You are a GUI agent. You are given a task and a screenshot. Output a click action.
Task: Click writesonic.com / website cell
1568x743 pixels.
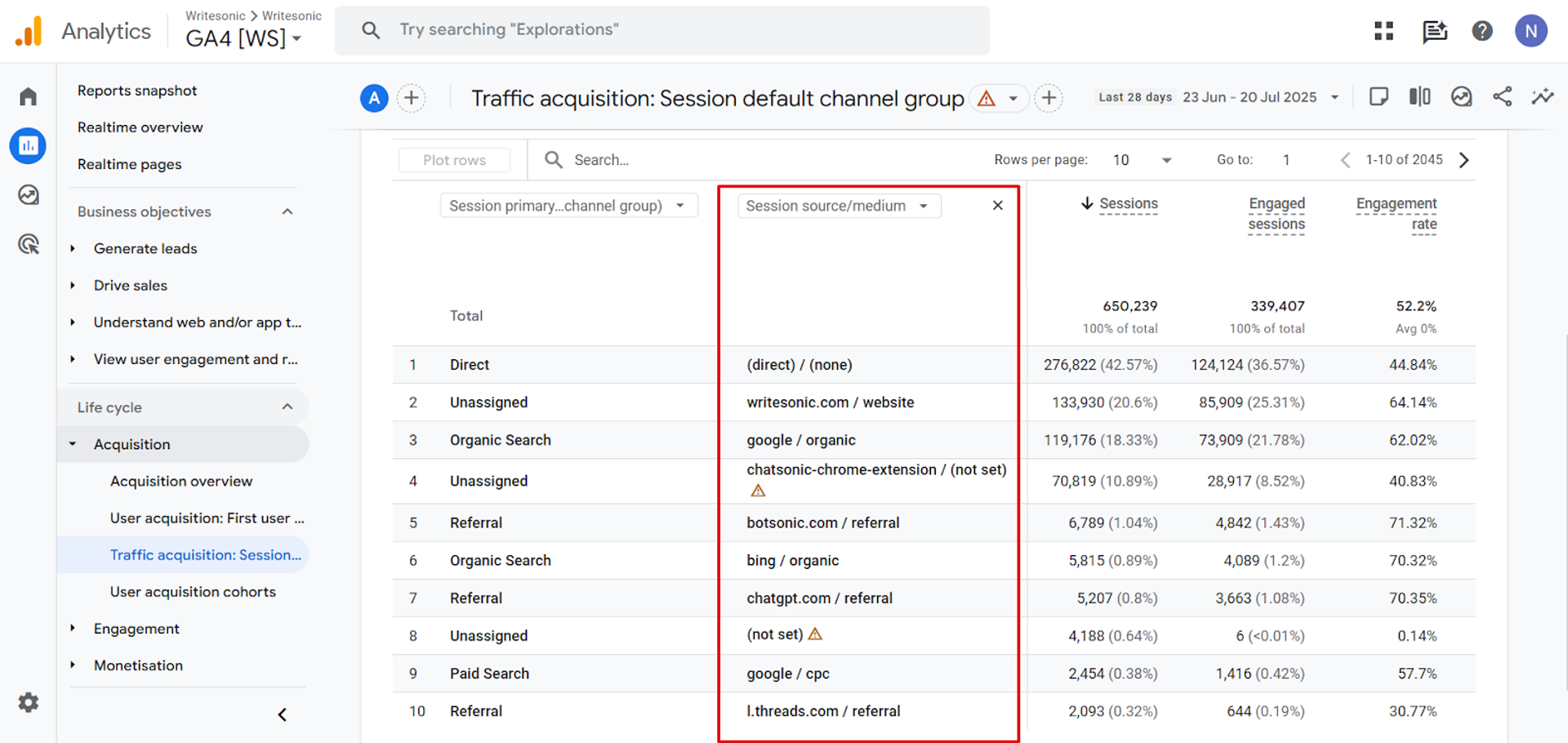click(830, 403)
